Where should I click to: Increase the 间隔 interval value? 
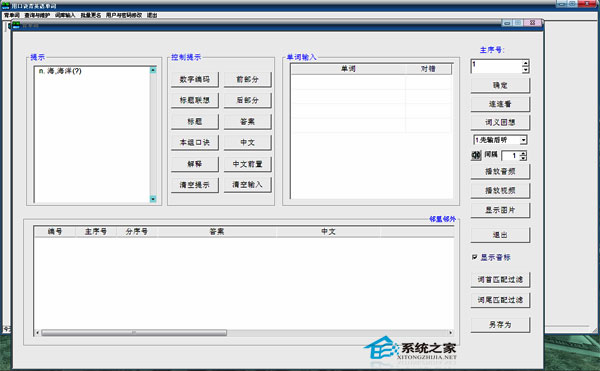[523, 153]
